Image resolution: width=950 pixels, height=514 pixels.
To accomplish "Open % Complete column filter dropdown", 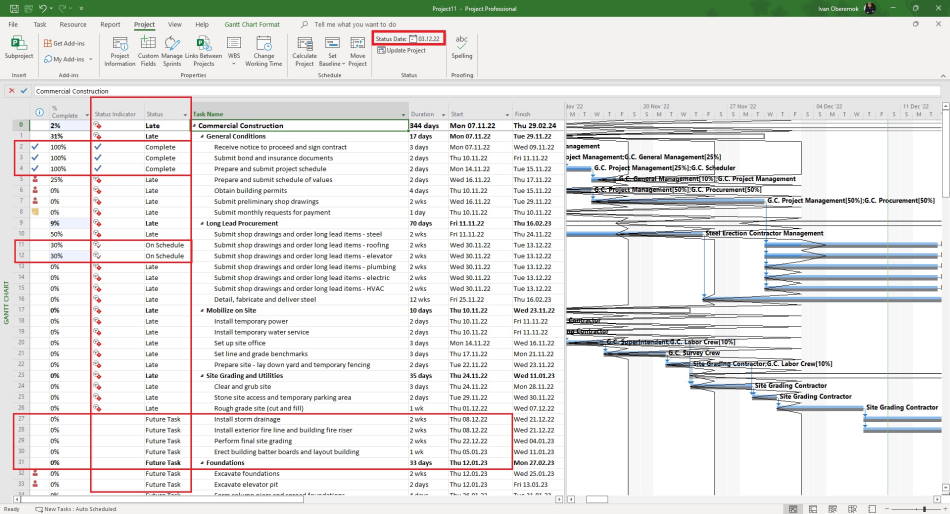I will (x=87, y=115).
